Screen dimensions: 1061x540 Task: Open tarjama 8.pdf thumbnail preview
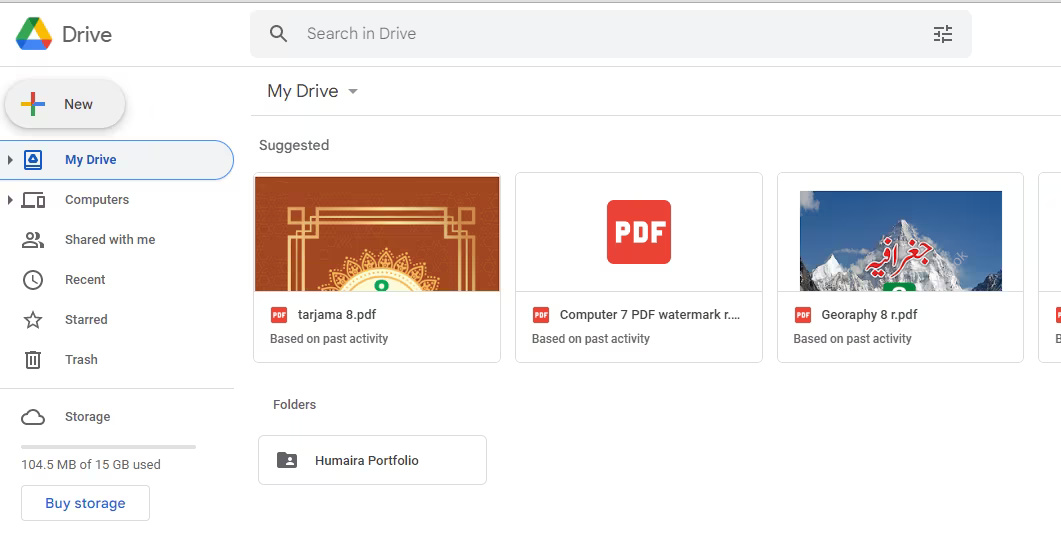(x=377, y=234)
